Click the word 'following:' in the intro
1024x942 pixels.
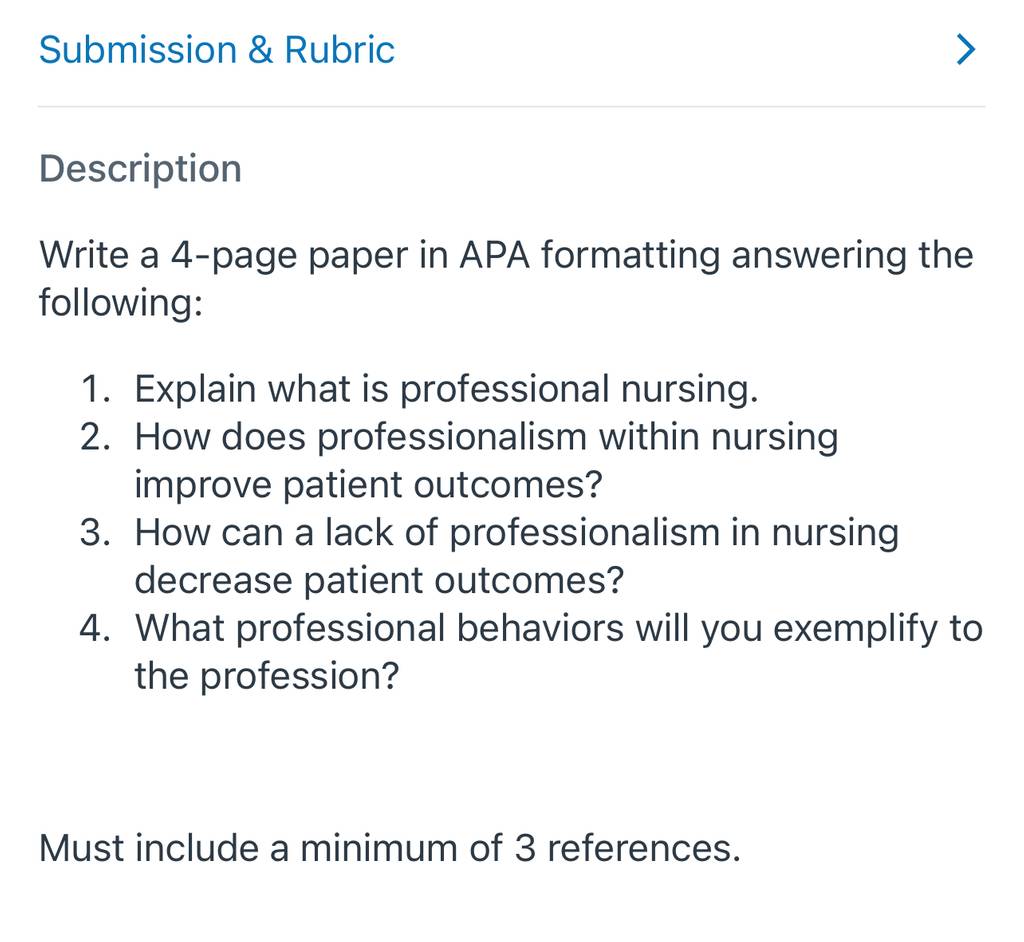pos(121,303)
